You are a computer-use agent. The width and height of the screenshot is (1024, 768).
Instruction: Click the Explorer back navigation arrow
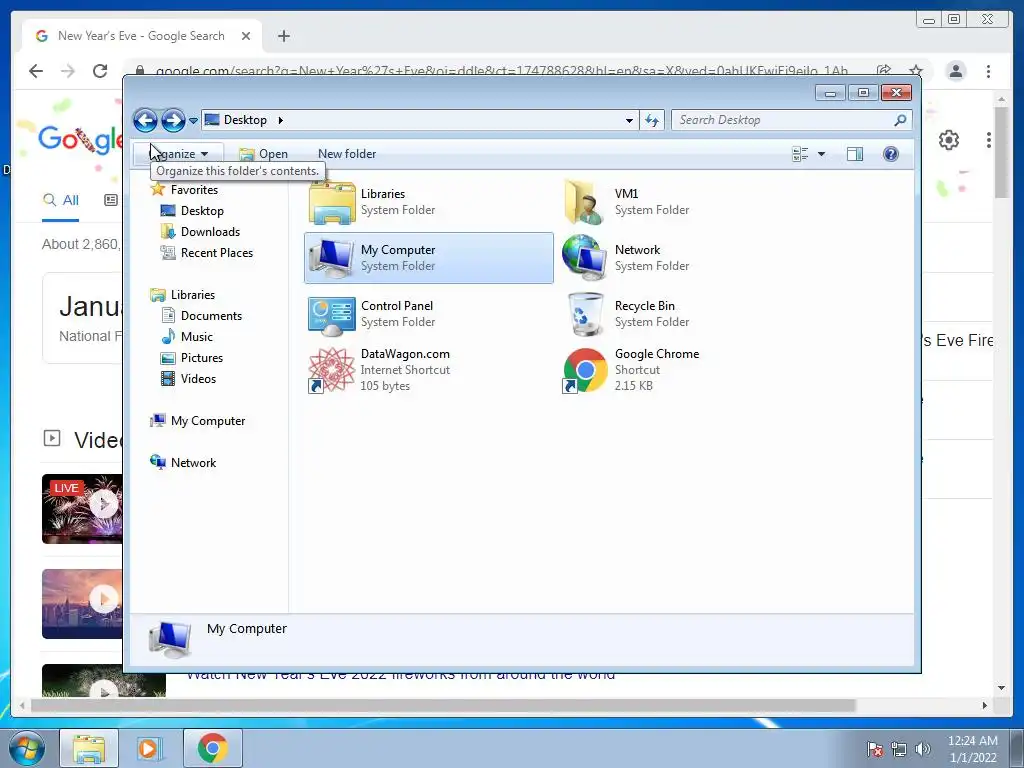point(145,120)
